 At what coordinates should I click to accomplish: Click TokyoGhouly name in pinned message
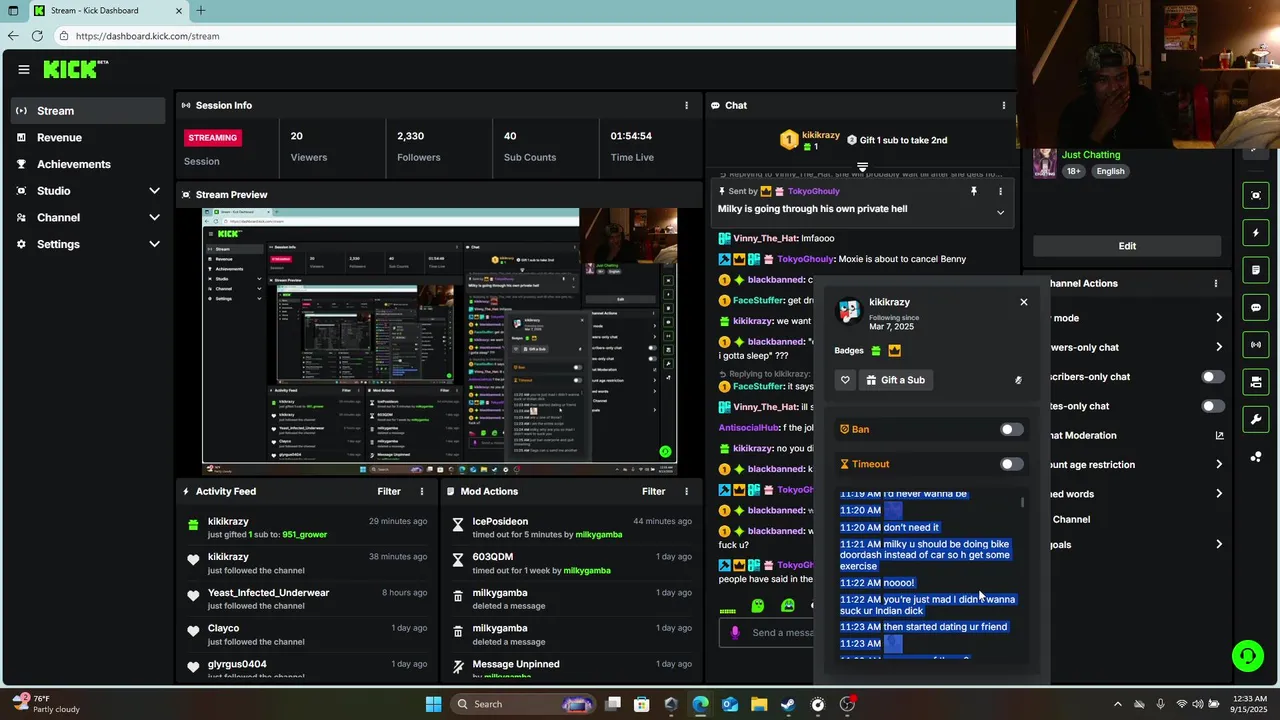tap(814, 191)
